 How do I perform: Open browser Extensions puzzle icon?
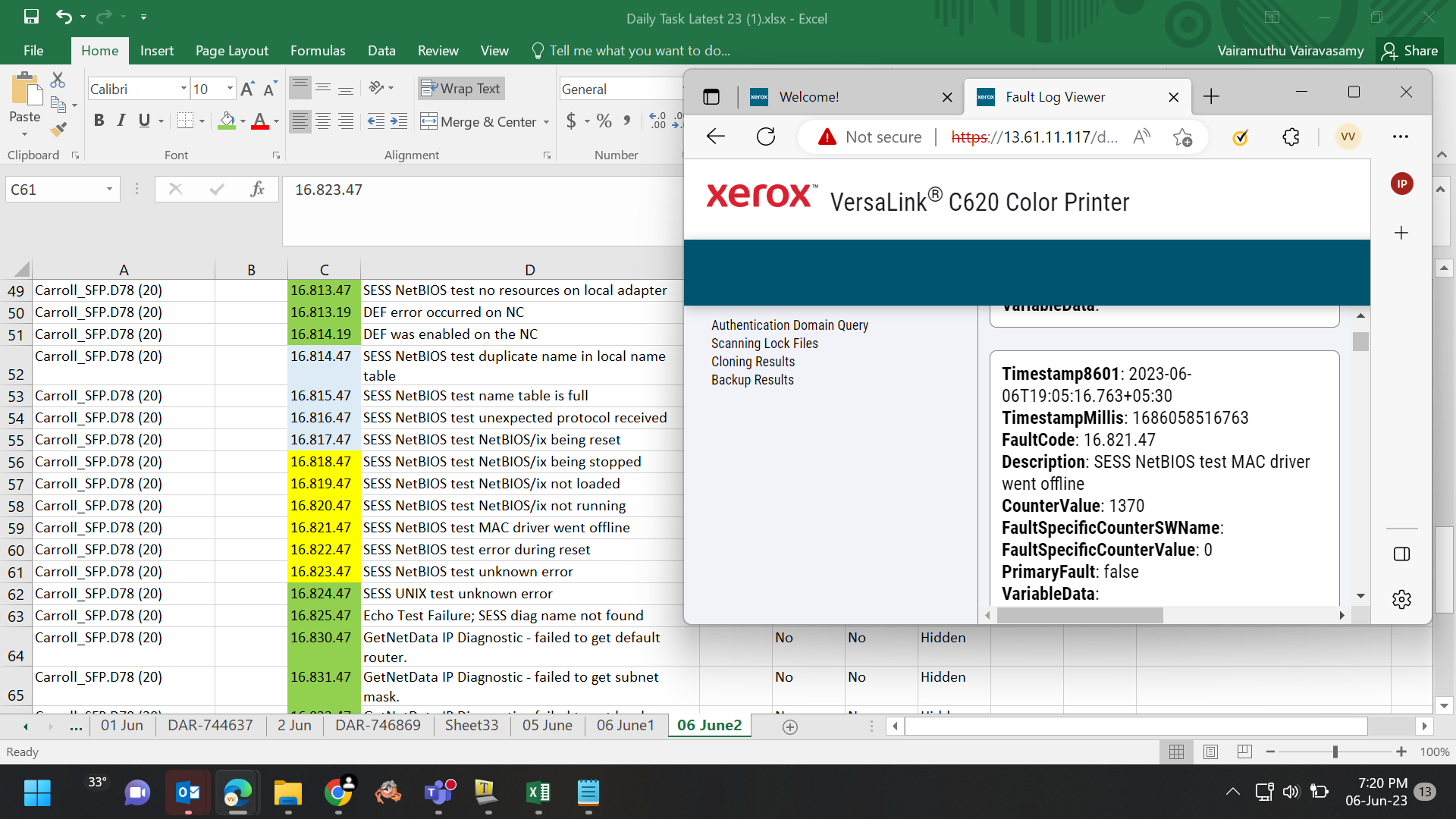(x=1291, y=137)
